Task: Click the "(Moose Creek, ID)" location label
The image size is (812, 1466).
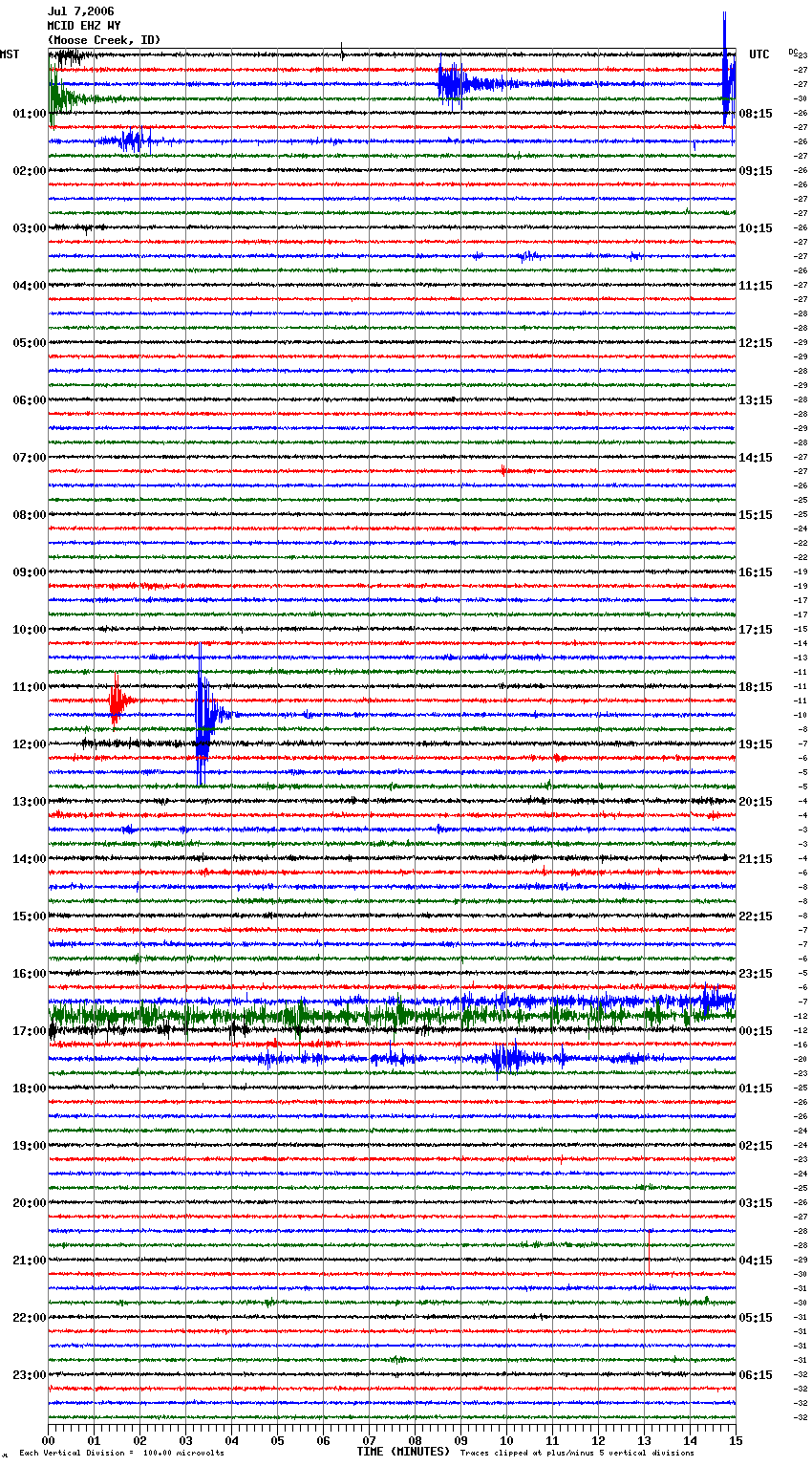Action: [104, 40]
